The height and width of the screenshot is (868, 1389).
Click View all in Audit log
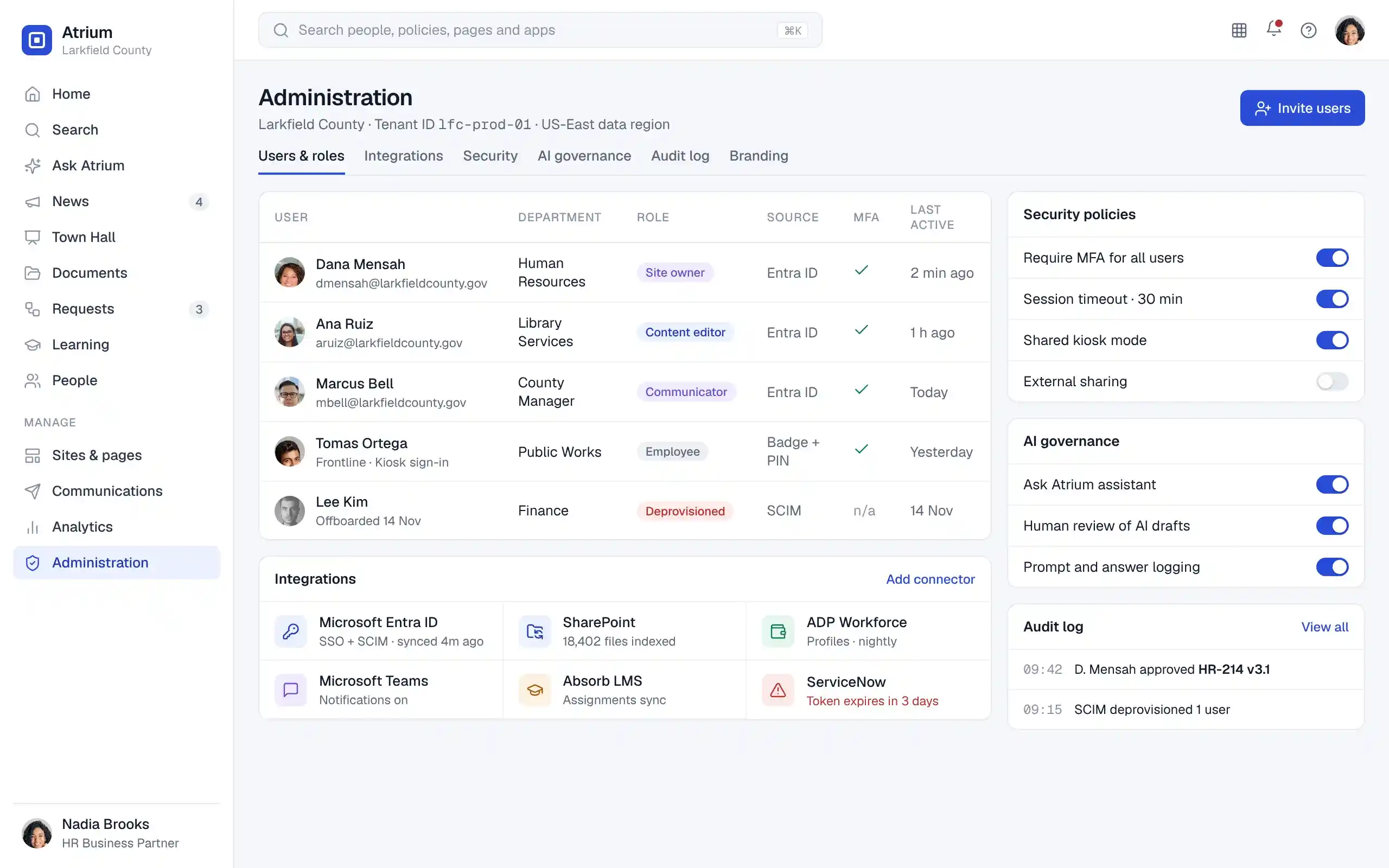[x=1324, y=627]
